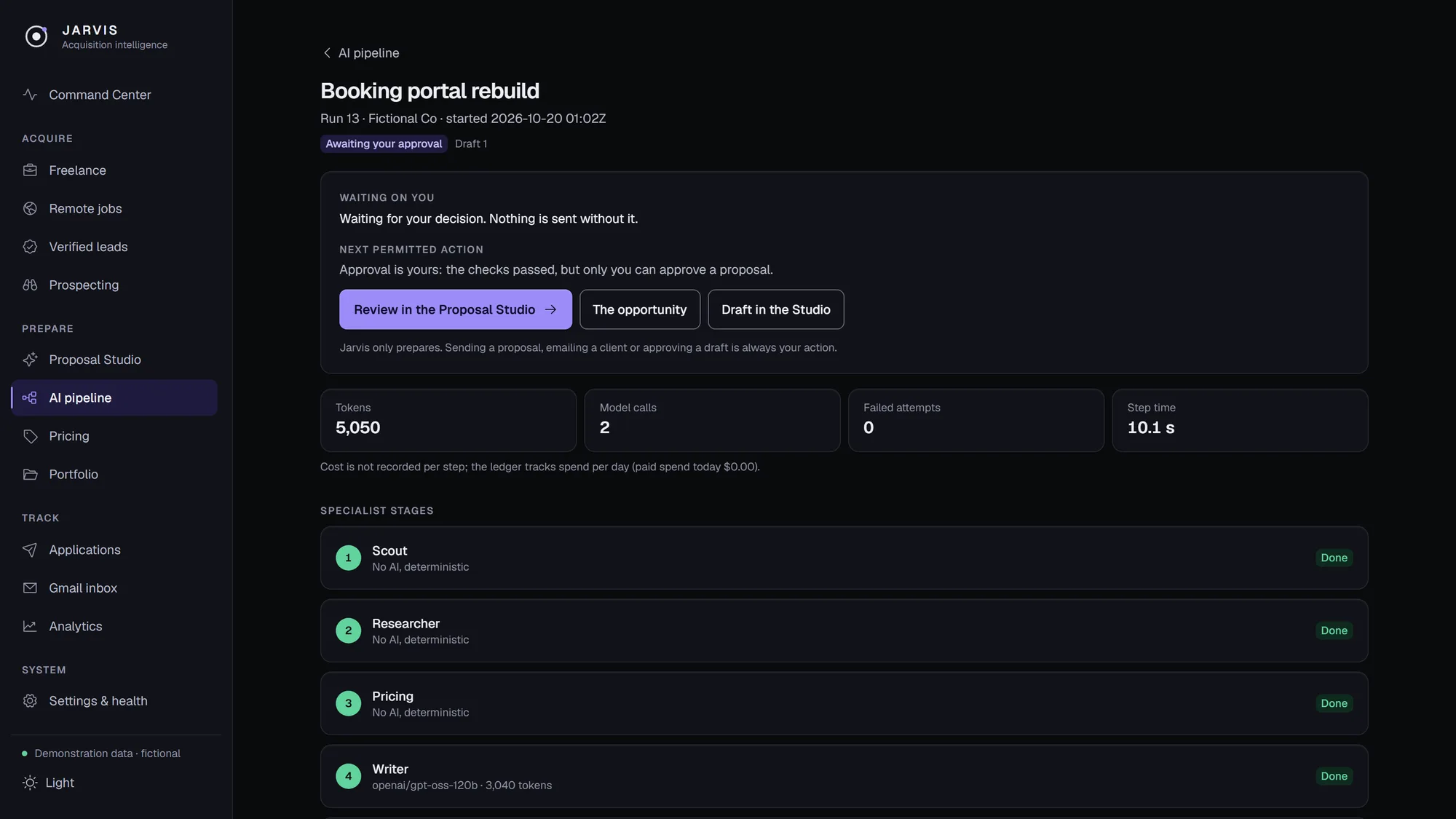Screen dimensions: 1456x819
Task: Click the Applications paper plane icon
Action: (30, 550)
